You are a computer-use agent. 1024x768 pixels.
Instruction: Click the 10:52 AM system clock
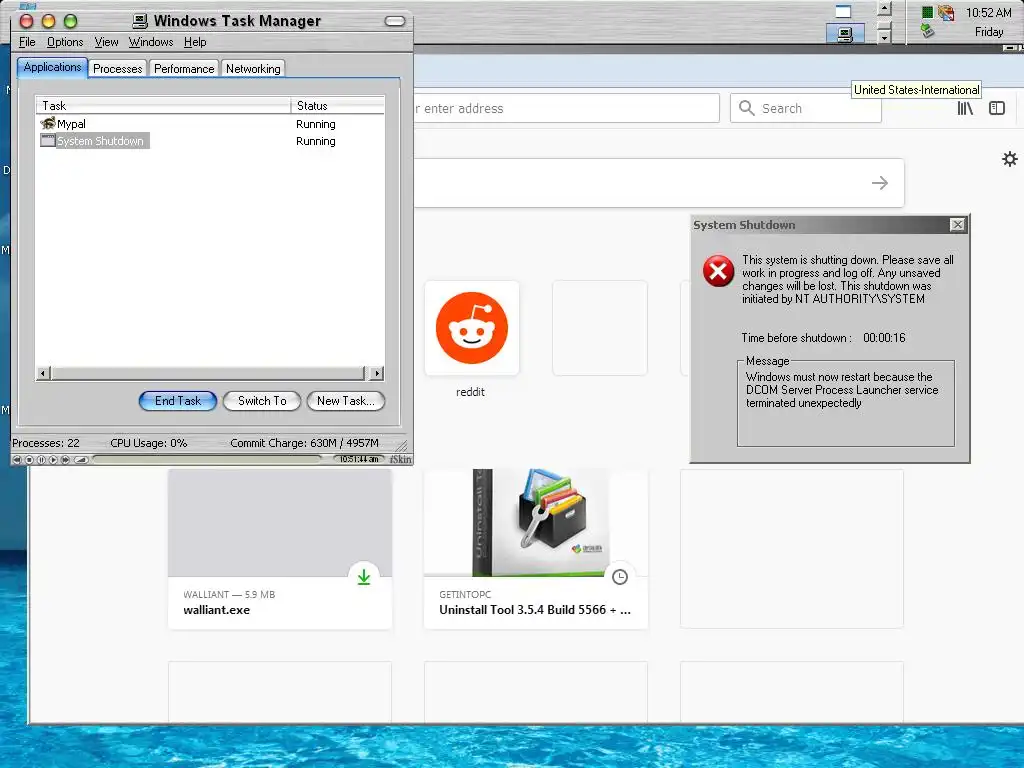[x=989, y=12]
